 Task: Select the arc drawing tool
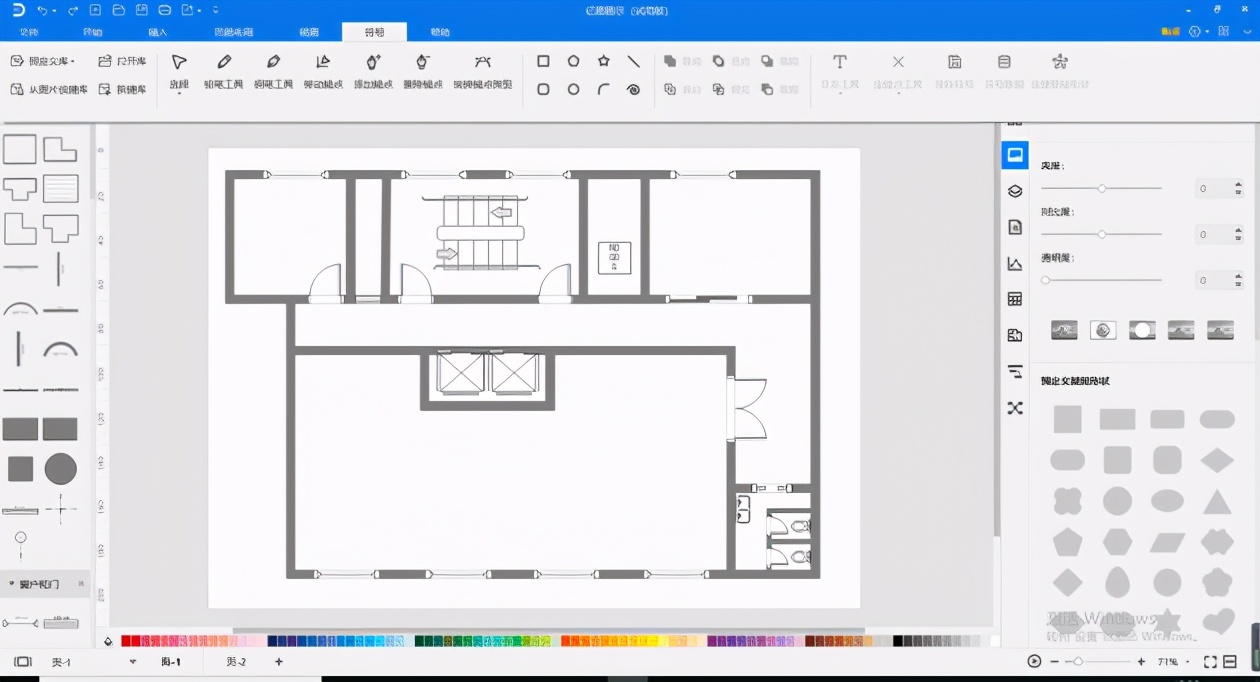coord(604,89)
